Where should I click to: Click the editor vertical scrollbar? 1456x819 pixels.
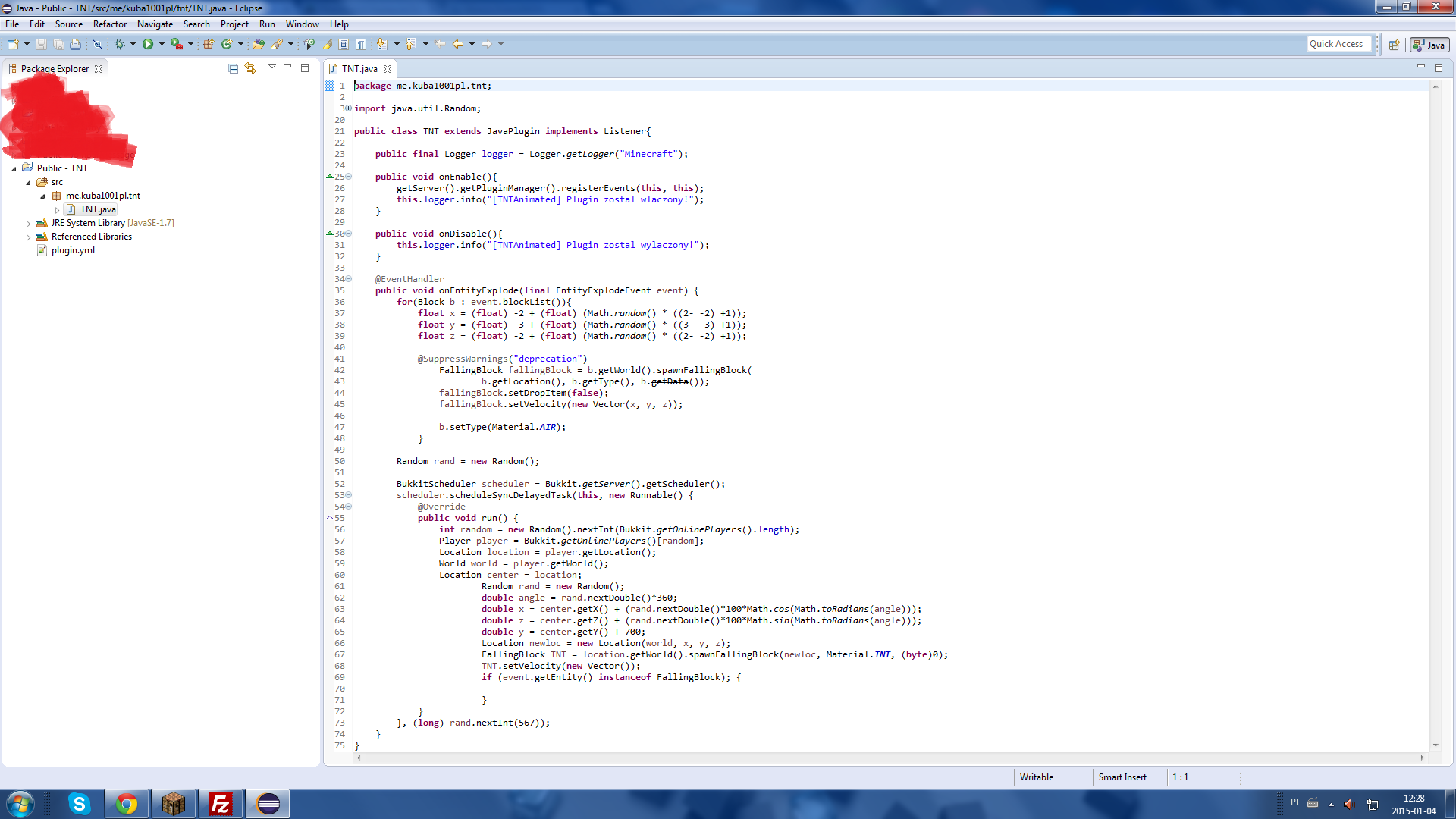tap(1436, 416)
